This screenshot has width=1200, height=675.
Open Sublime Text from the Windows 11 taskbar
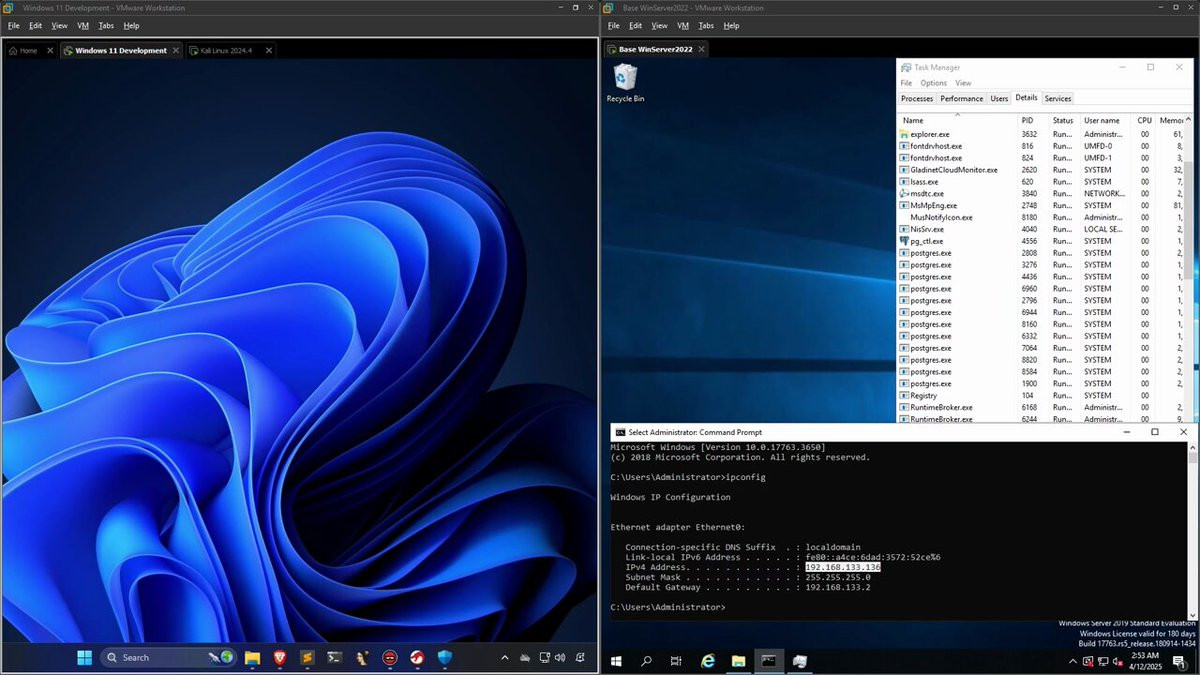[x=308, y=657]
